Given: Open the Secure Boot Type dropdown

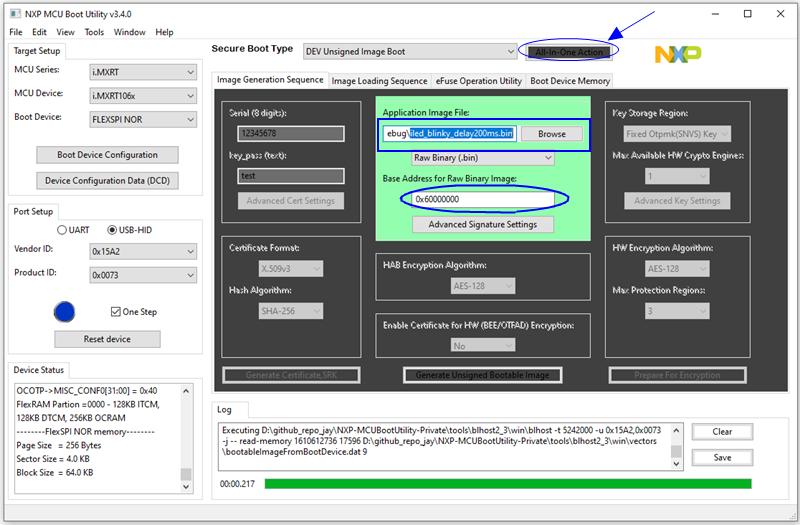Looking at the screenshot, I should click(410, 52).
